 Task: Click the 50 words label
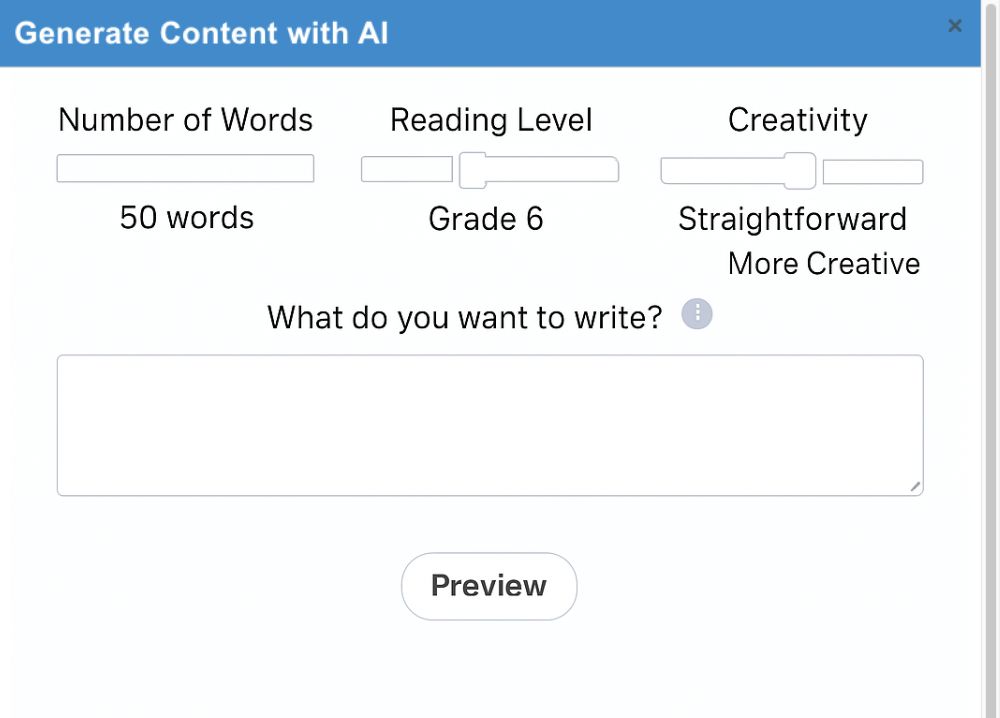[185, 217]
